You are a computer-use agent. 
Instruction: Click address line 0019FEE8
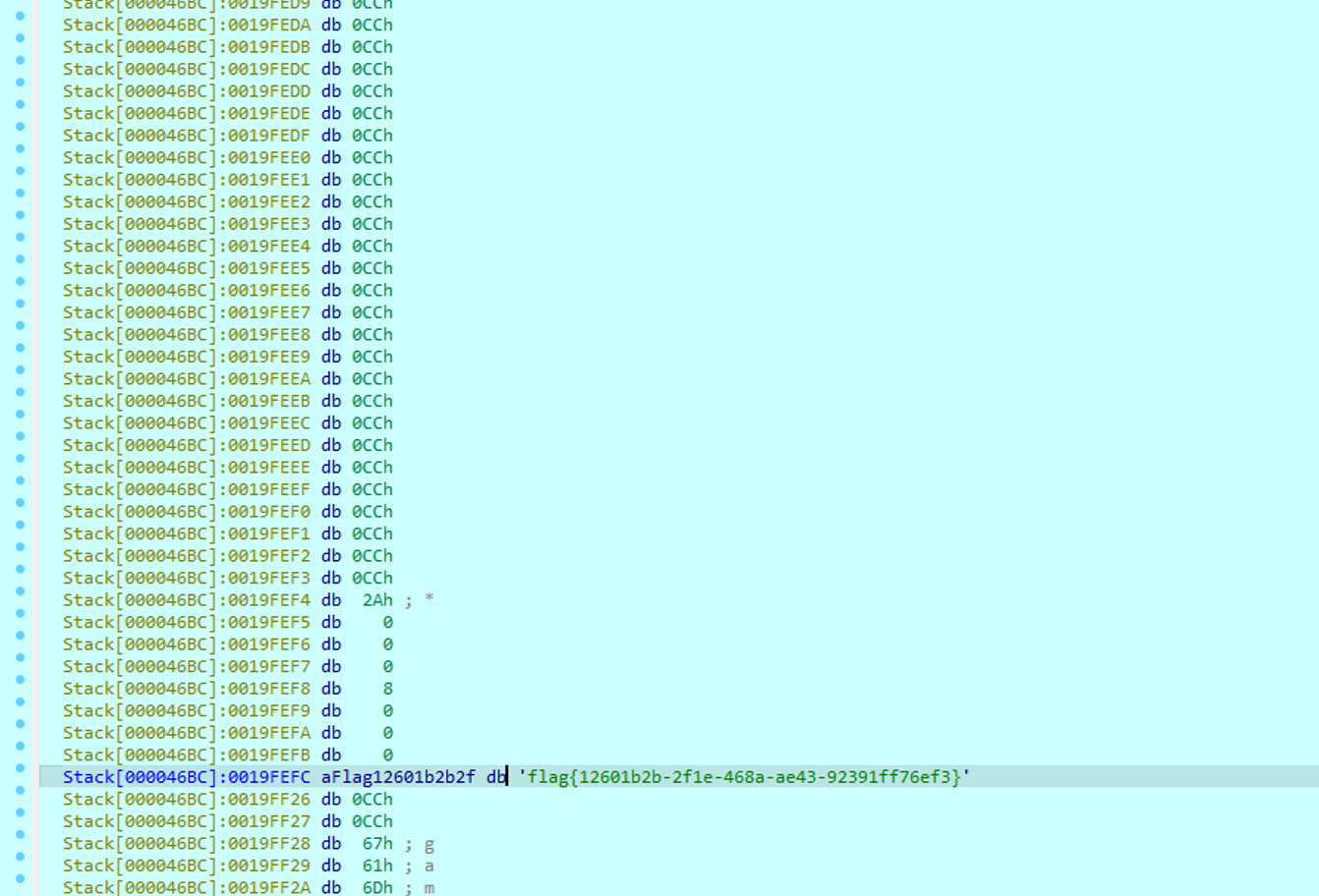tap(228, 335)
